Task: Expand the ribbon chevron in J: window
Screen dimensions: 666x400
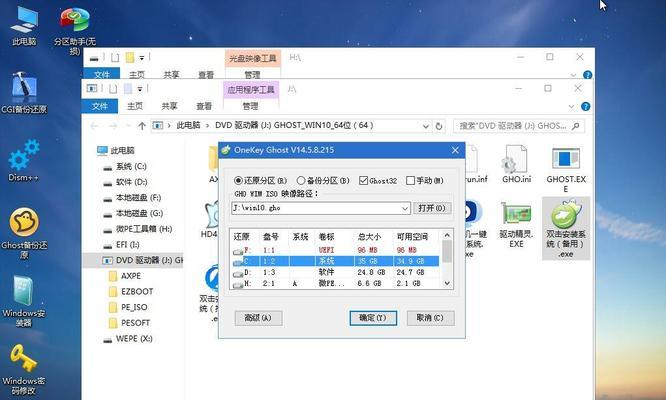Action: [571, 107]
